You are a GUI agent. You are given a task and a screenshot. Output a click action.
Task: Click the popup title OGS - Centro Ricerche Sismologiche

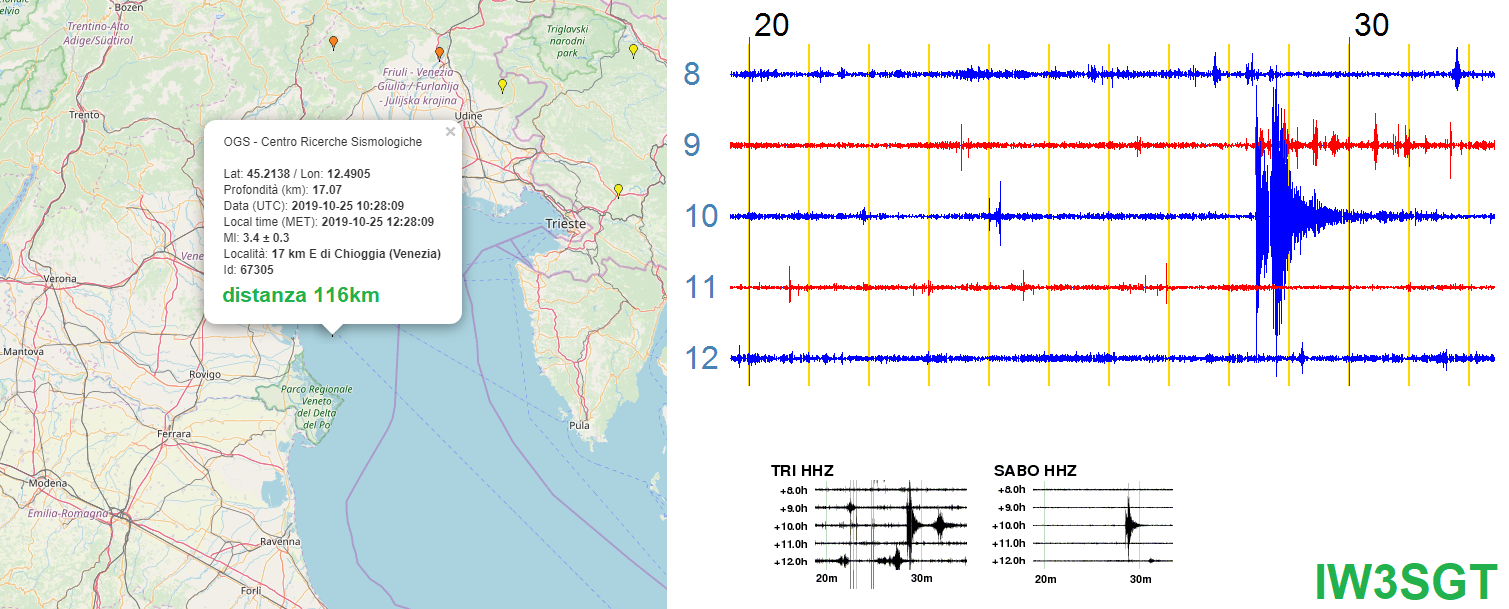pyautogui.click(x=323, y=142)
